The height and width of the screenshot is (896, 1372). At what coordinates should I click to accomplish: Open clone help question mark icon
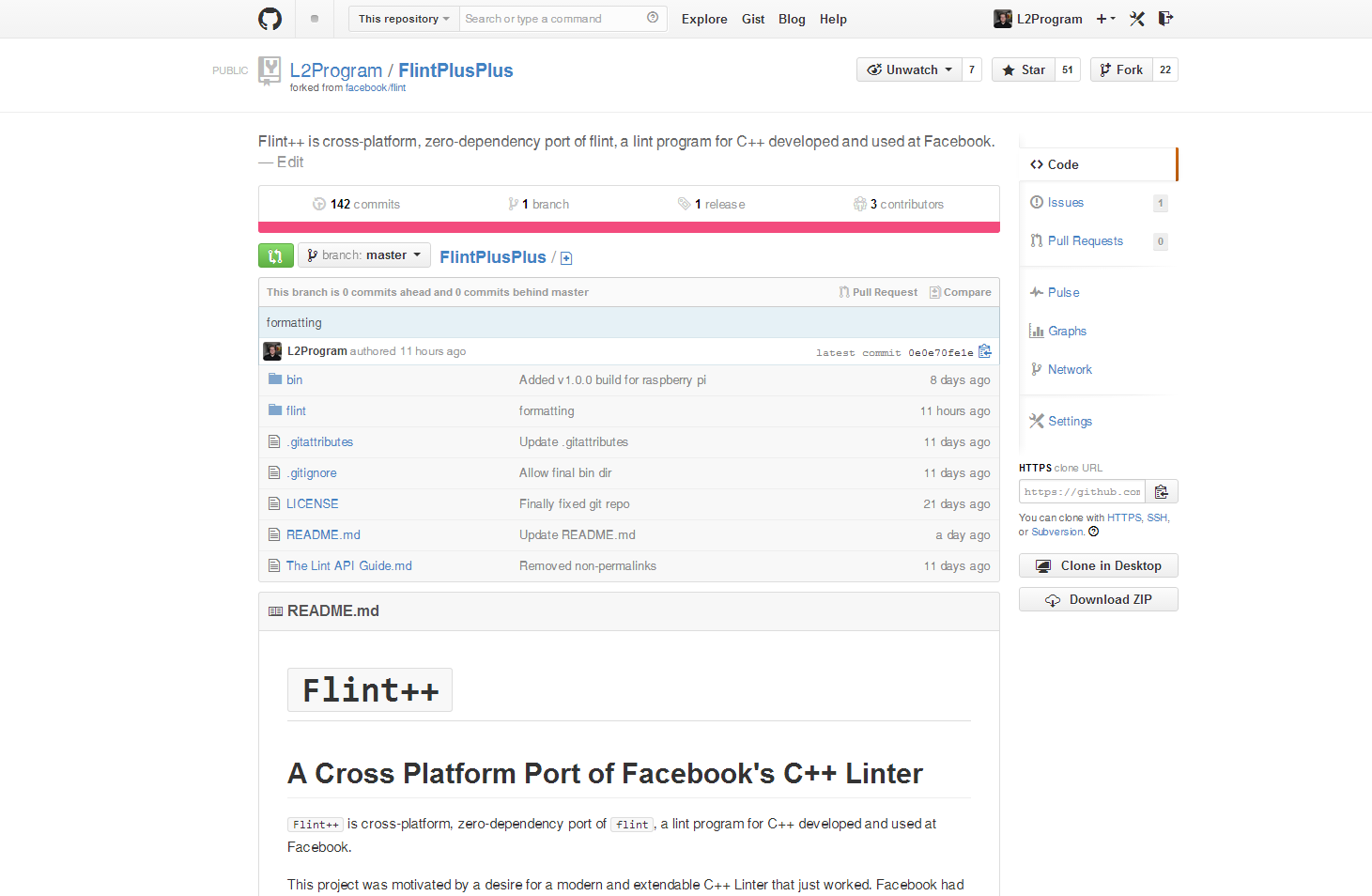pos(1093,532)
